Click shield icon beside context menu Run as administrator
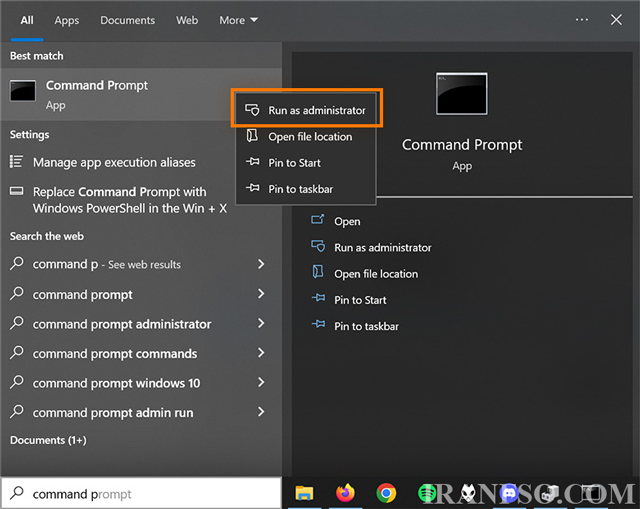640x509 pixels. 252,110
